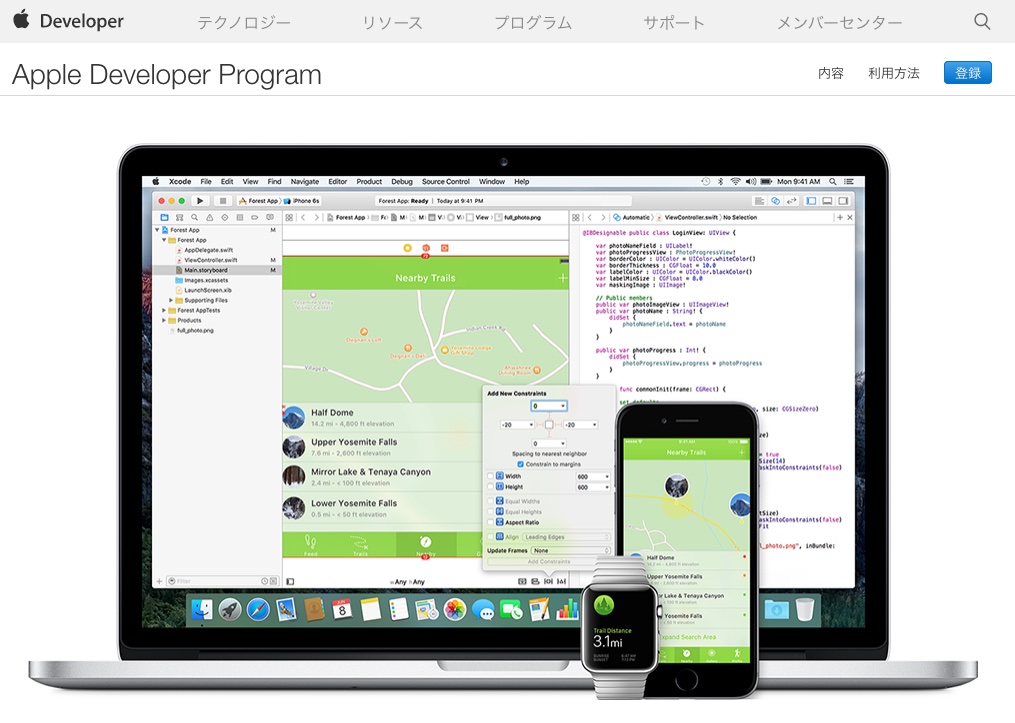Open the Debug menu in Xcode

[401, 181]
